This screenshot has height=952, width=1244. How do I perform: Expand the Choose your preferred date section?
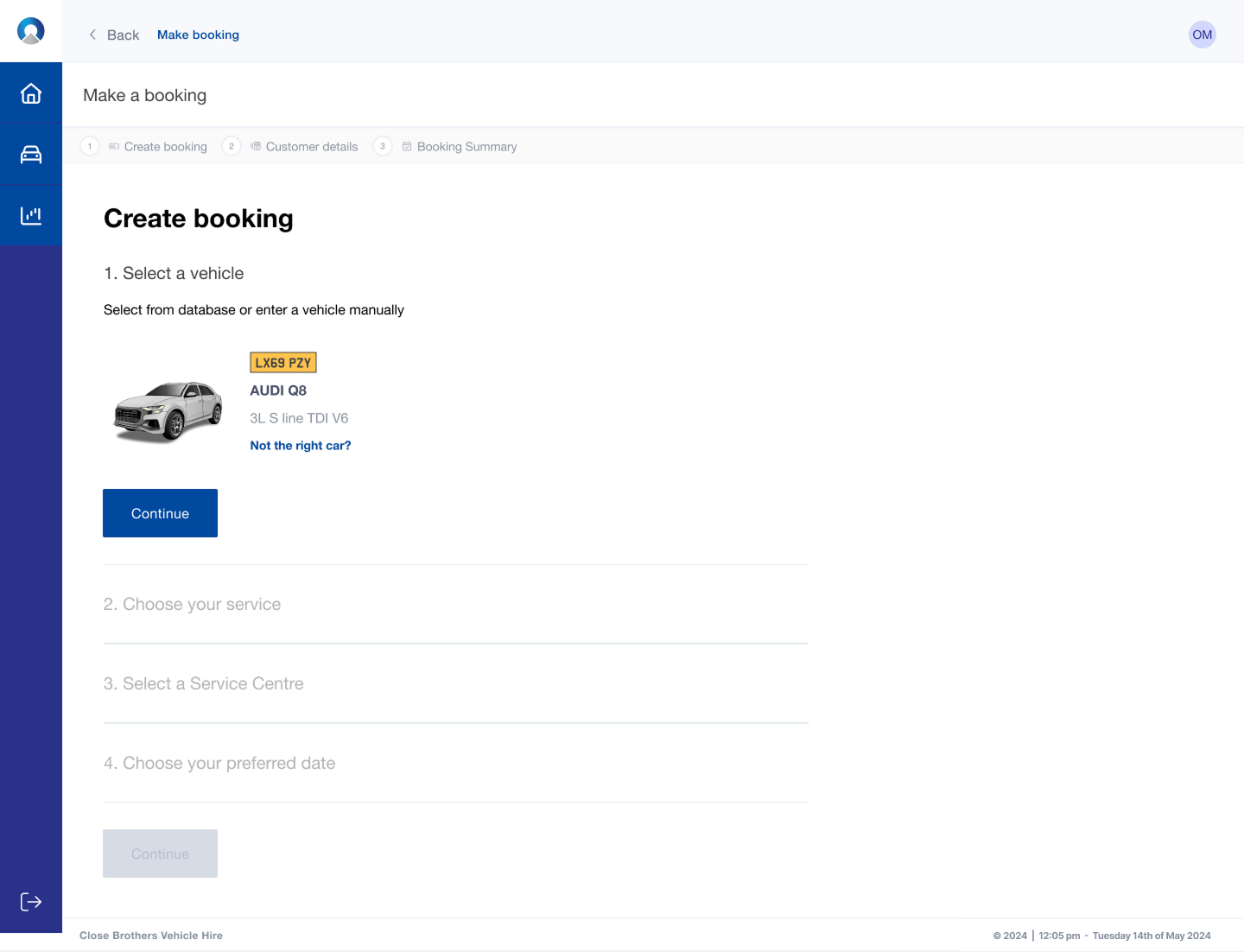click(x=219, y=764)
